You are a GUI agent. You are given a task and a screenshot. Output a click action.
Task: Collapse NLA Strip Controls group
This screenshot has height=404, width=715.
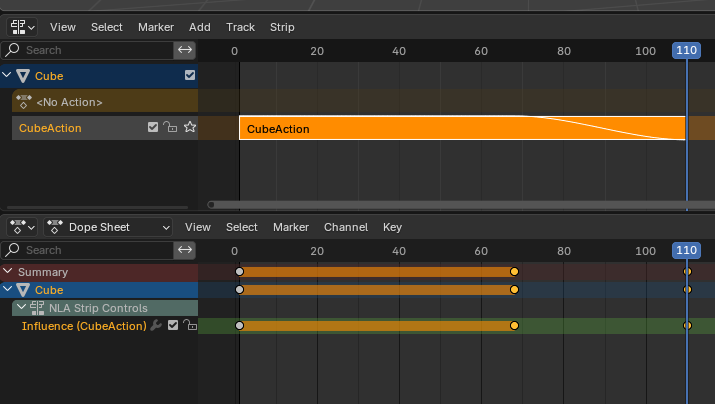click(21, 307)
